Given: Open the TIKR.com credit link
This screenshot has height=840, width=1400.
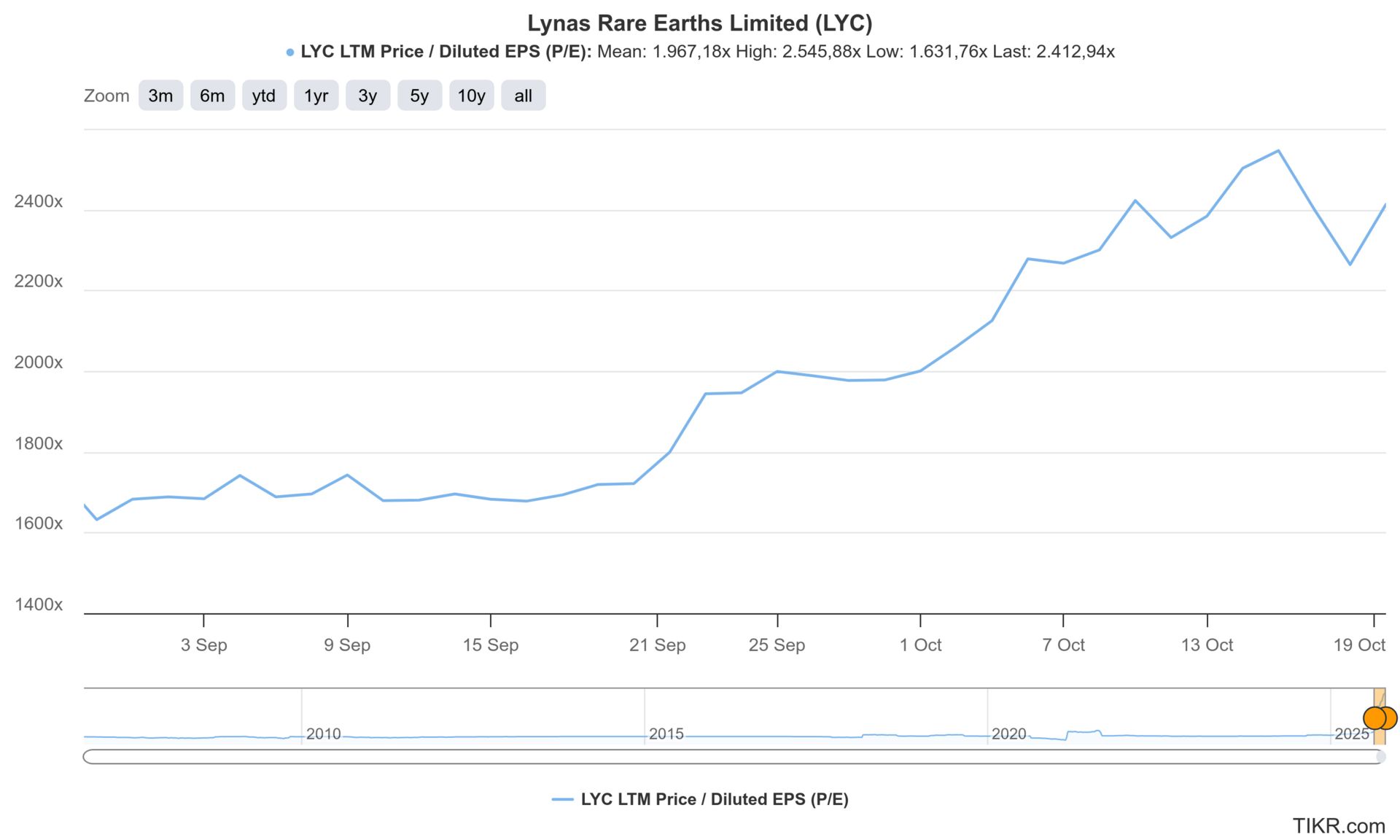Looking at the screenshot, I should 1338,826.
